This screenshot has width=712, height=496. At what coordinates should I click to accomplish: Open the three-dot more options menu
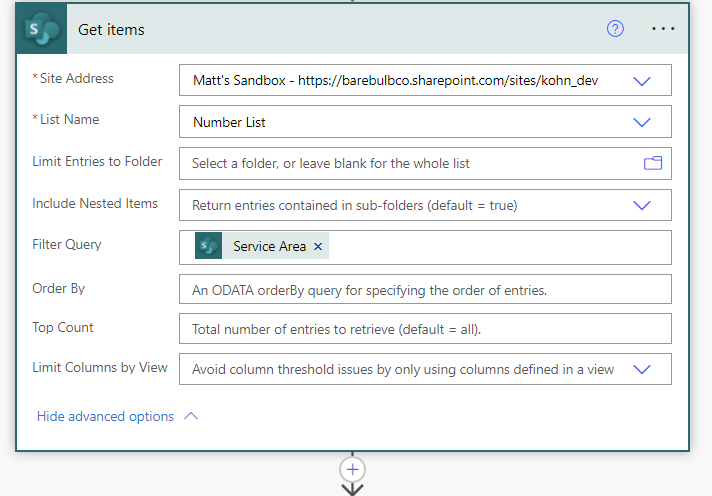[663, 29]
